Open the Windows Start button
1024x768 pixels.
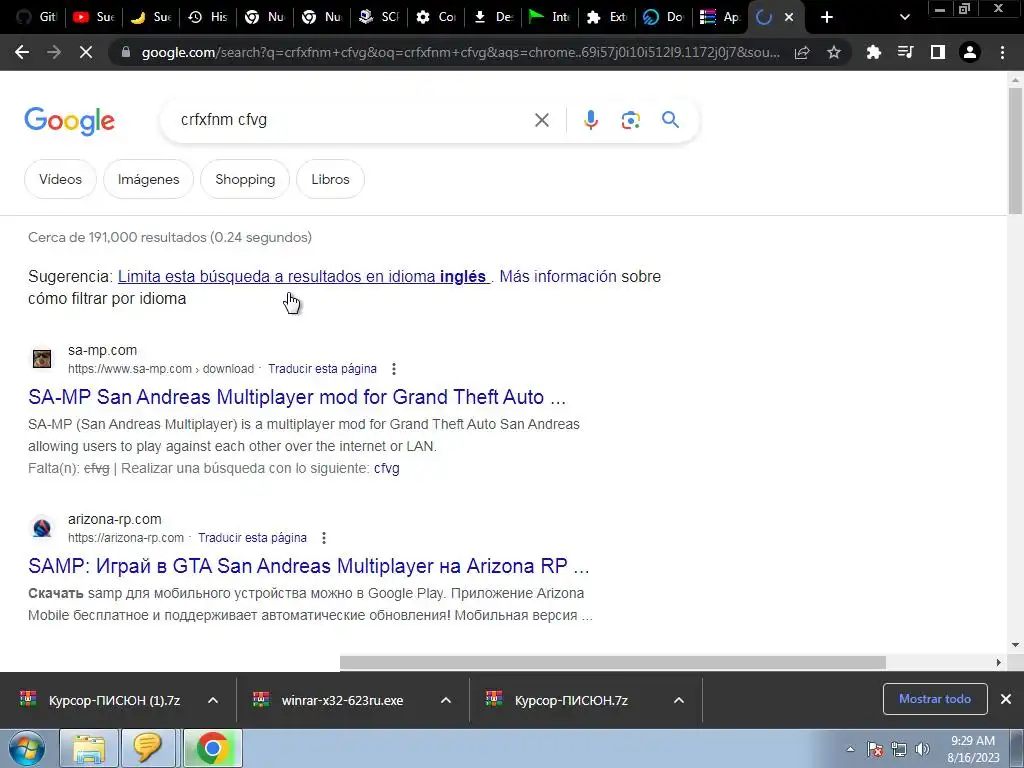(x=27, y=748)
